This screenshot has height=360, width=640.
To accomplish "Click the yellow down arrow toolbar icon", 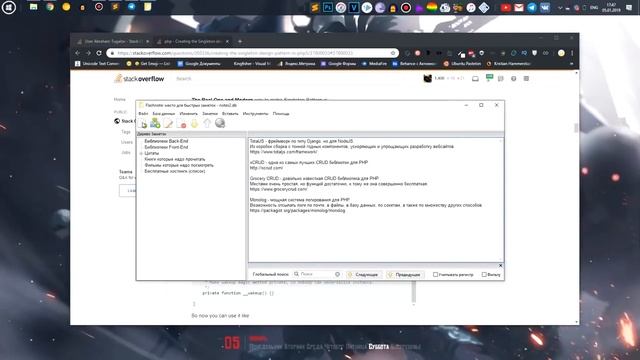I will [194, 123].
